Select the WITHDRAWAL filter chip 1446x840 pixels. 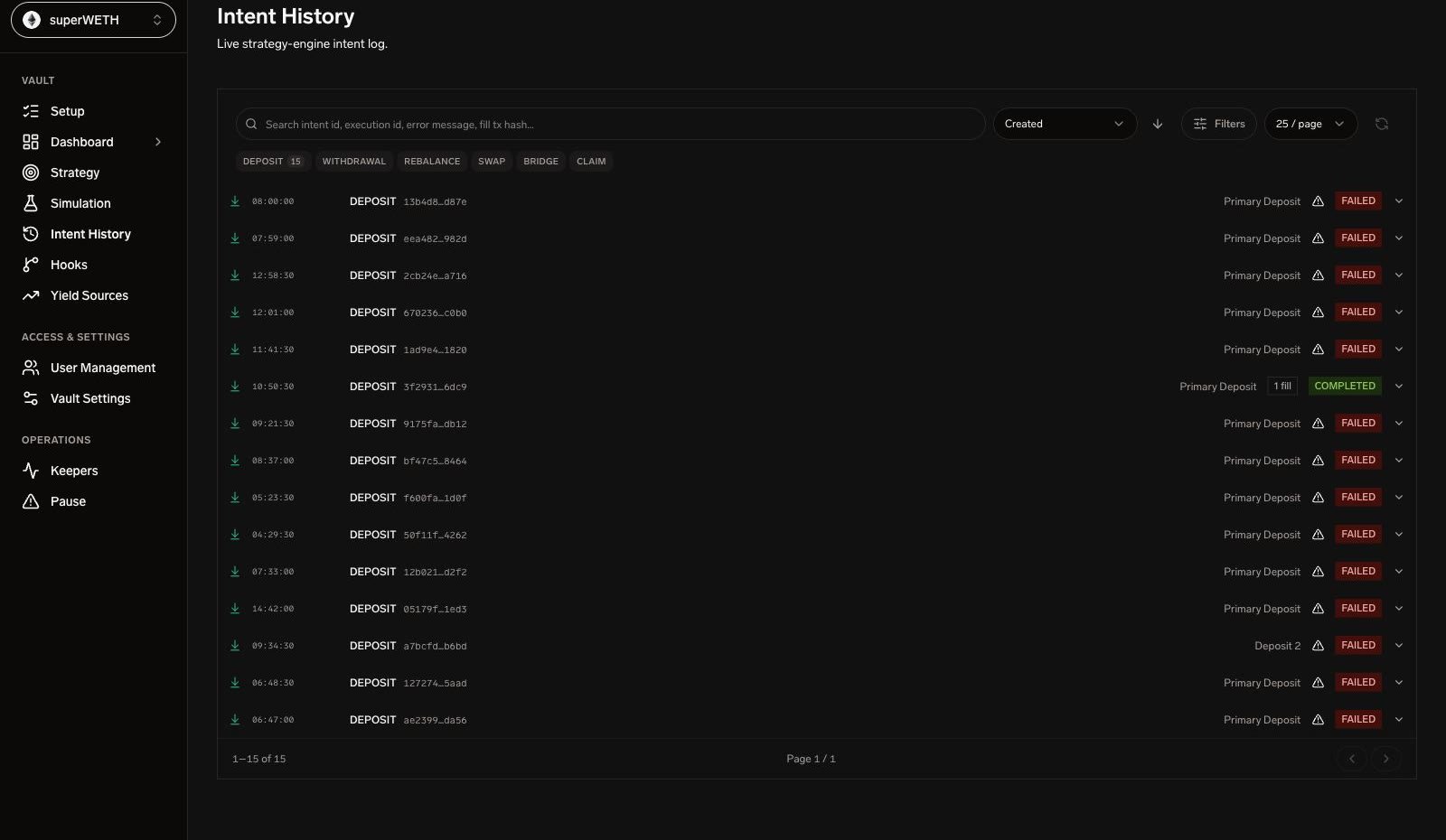pyautogui.click(x=354, y=162)
